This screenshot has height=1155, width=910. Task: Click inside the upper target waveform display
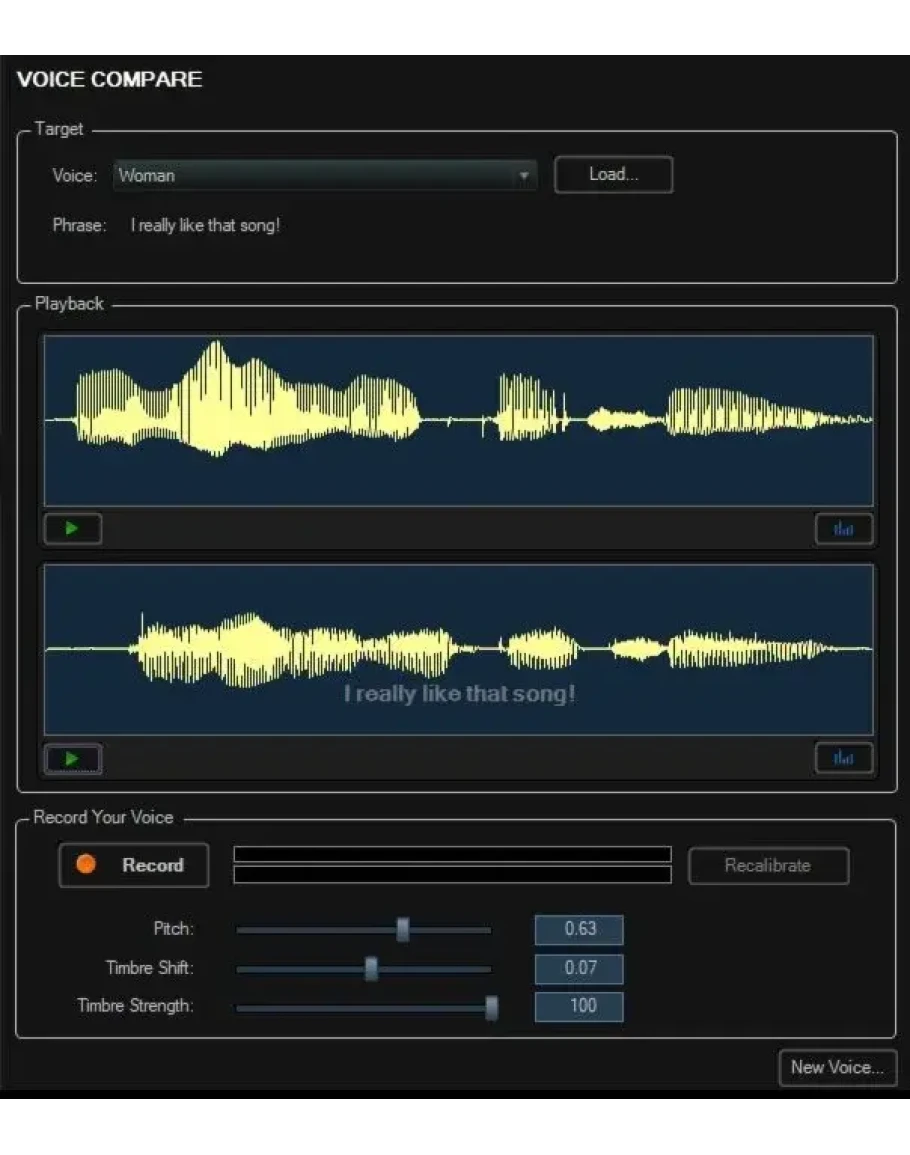point(458,420)
